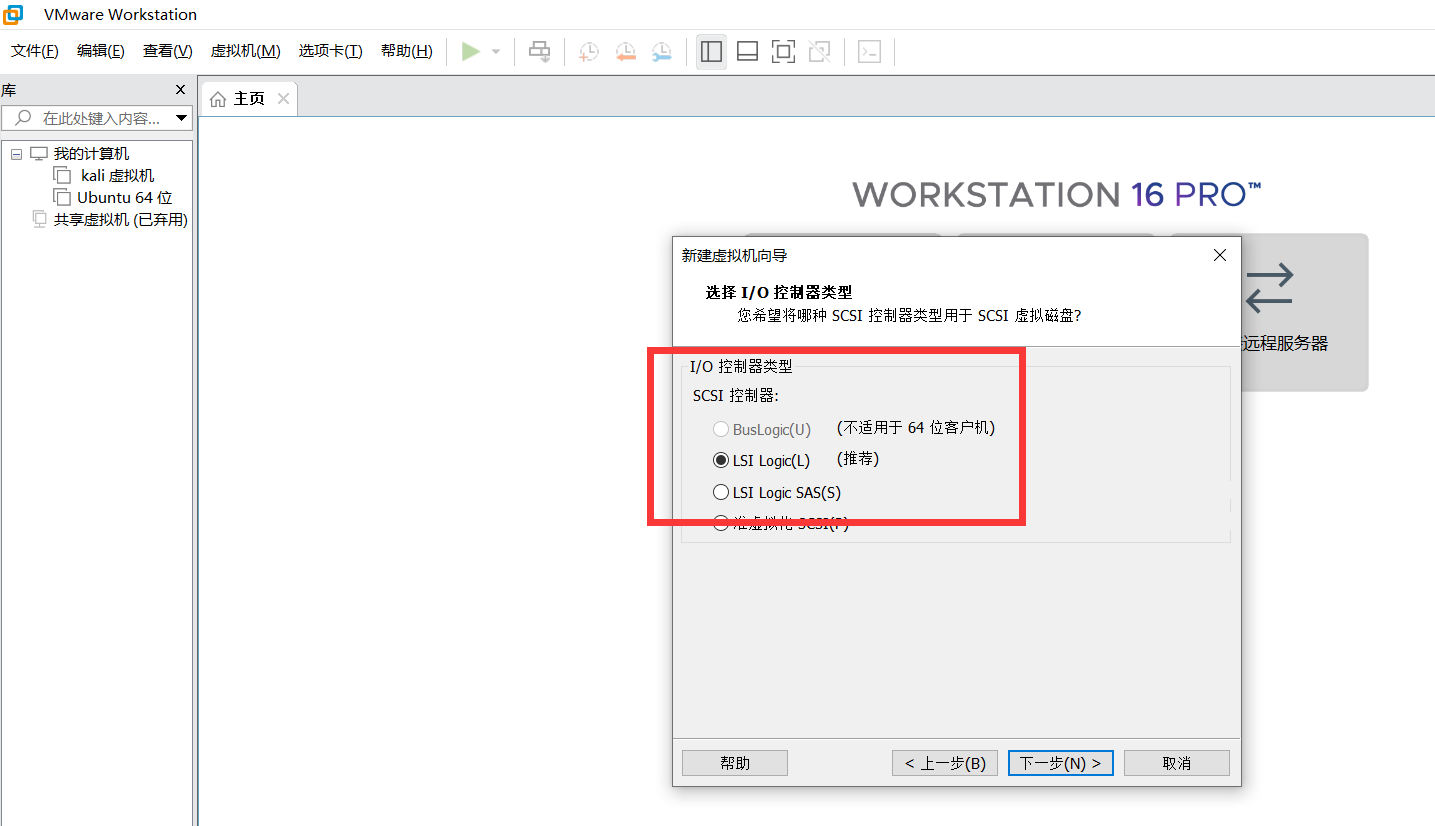Click the revert to snapshot toolbar icon
The height and width of the screenshot is (826, 1435).
[x=626, y=52]
